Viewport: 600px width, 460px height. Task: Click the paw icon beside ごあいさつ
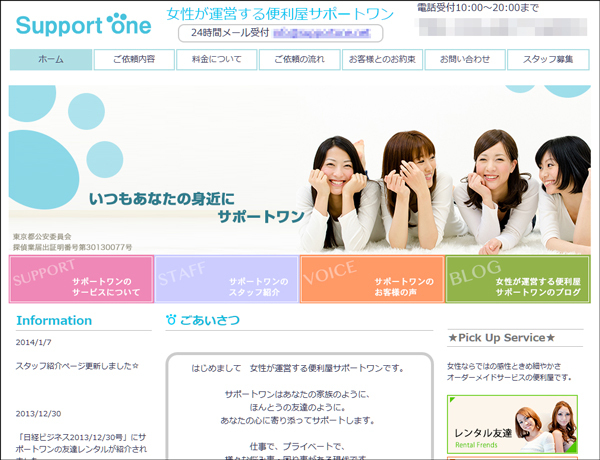click(171, 320)
